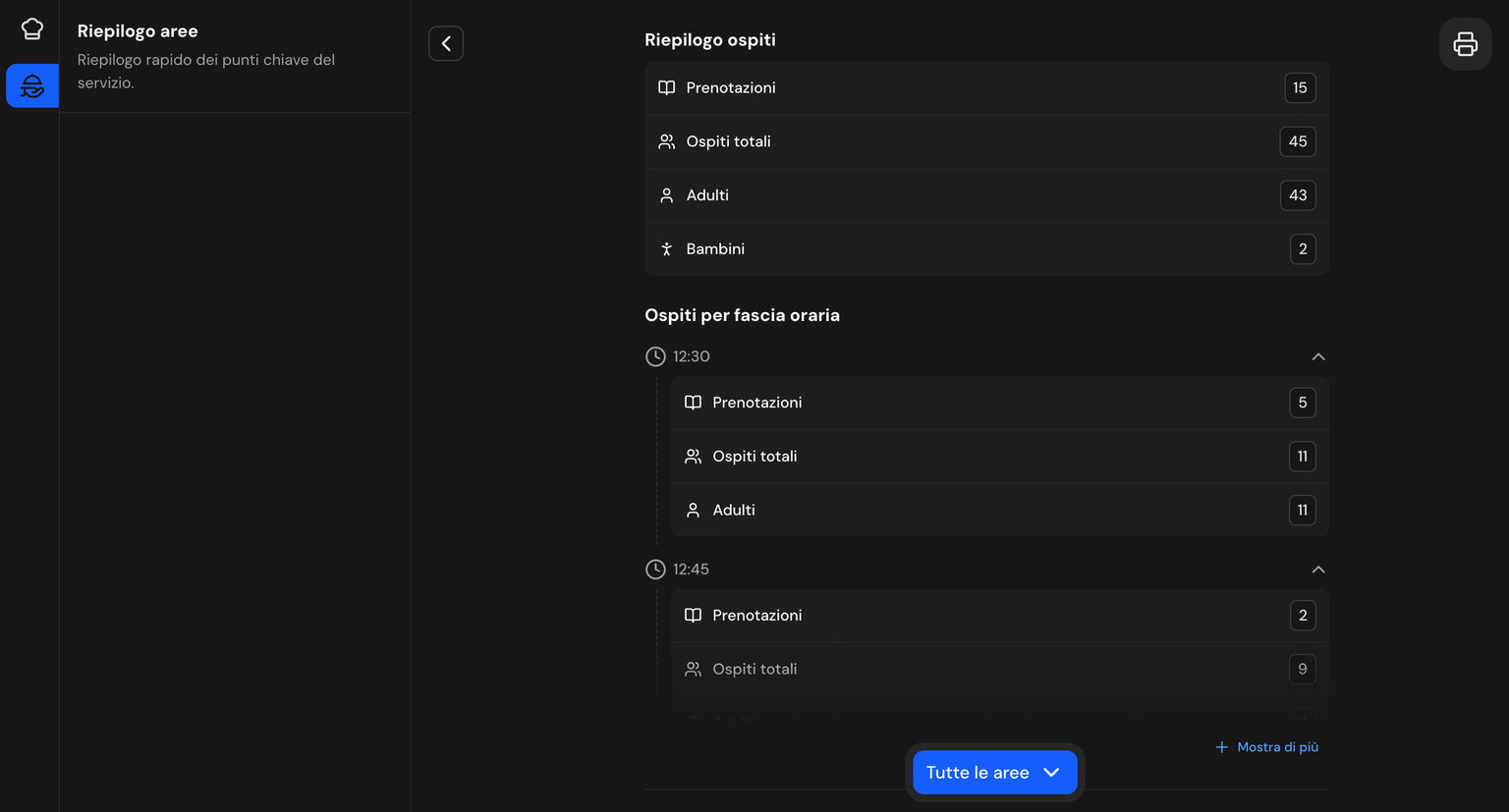The height and width of the screenshot is (812, 1509).
Task: Click the Bambini row label
Action: click(x=715, y=249)
